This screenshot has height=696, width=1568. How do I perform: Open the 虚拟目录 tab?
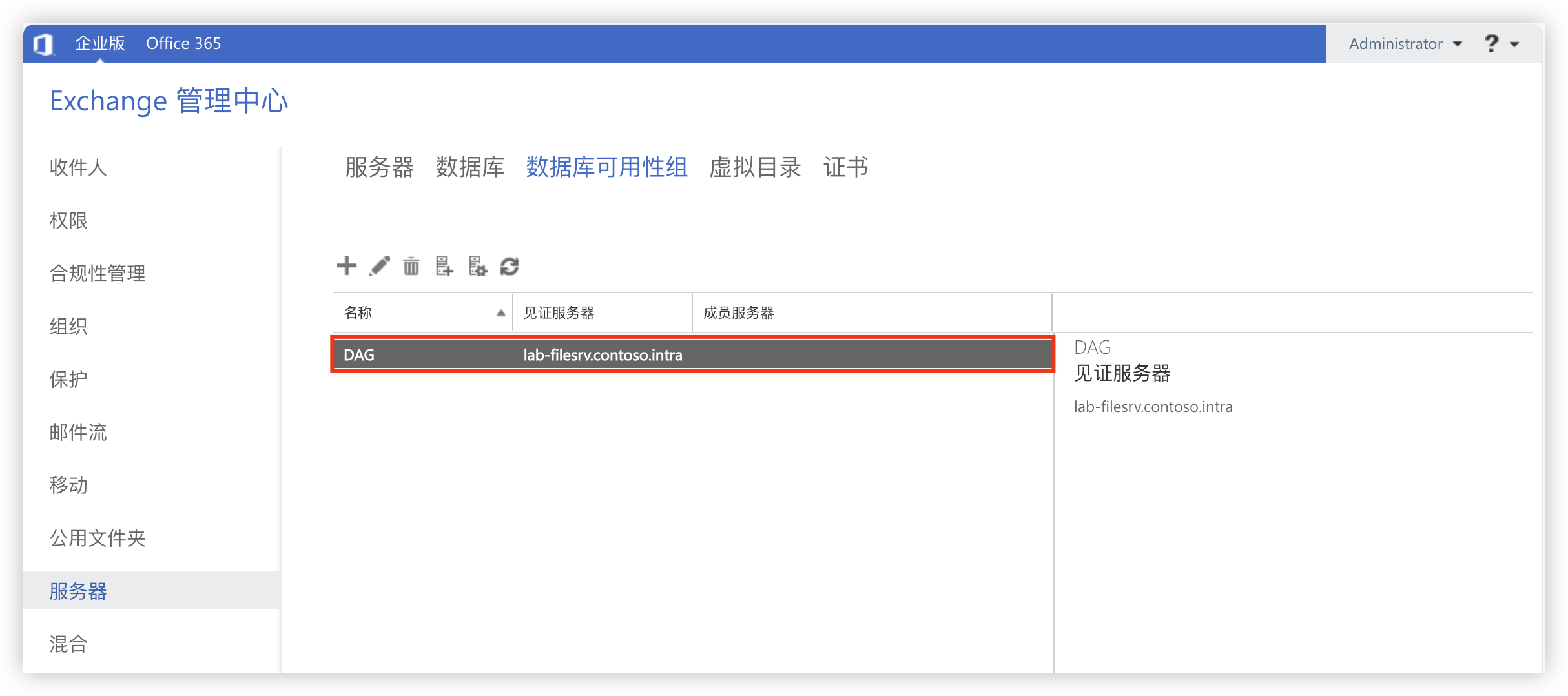coord(756,167)
